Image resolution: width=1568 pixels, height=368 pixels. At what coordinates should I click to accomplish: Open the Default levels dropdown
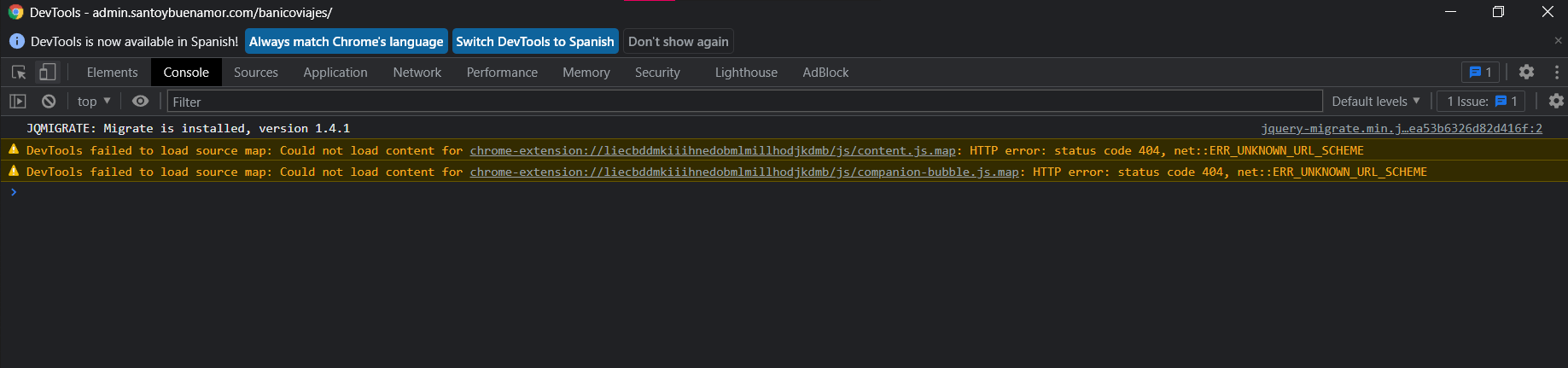coord(1376,101)
